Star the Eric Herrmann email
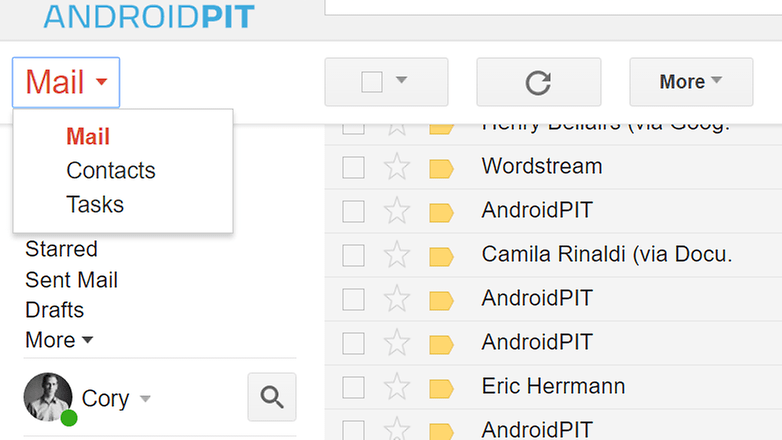 point(397,386)
